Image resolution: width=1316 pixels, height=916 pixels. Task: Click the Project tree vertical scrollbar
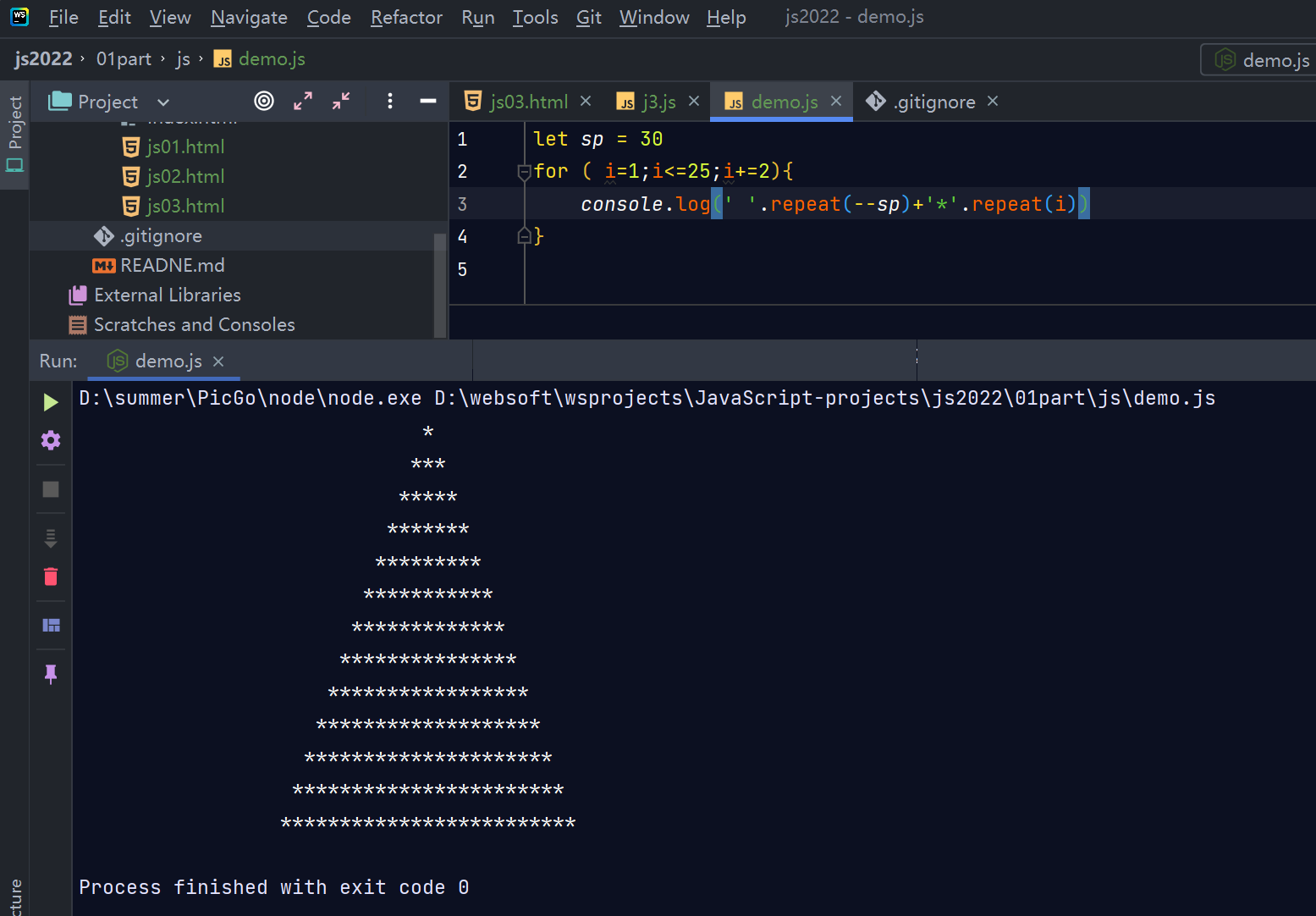point(440,284)
